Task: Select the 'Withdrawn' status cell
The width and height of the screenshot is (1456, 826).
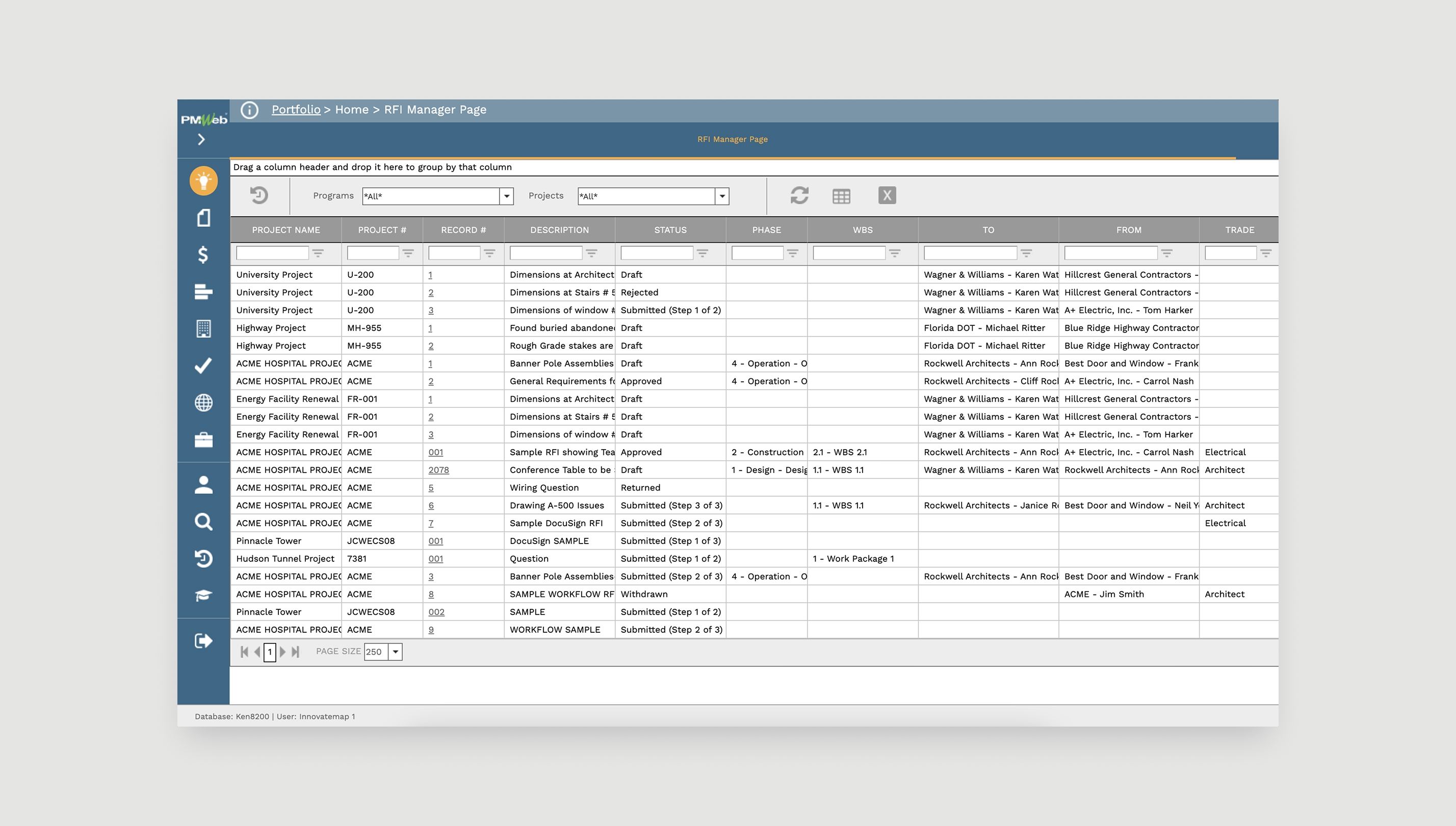Action: click(670, 594)
